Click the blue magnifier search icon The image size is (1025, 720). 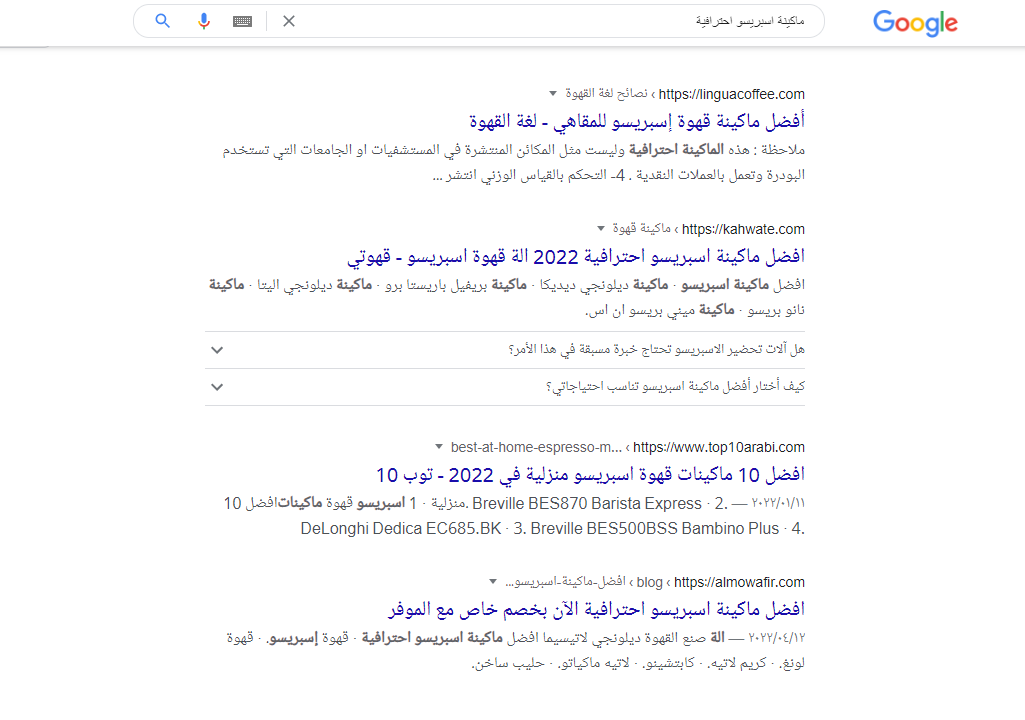coord(162,20)
